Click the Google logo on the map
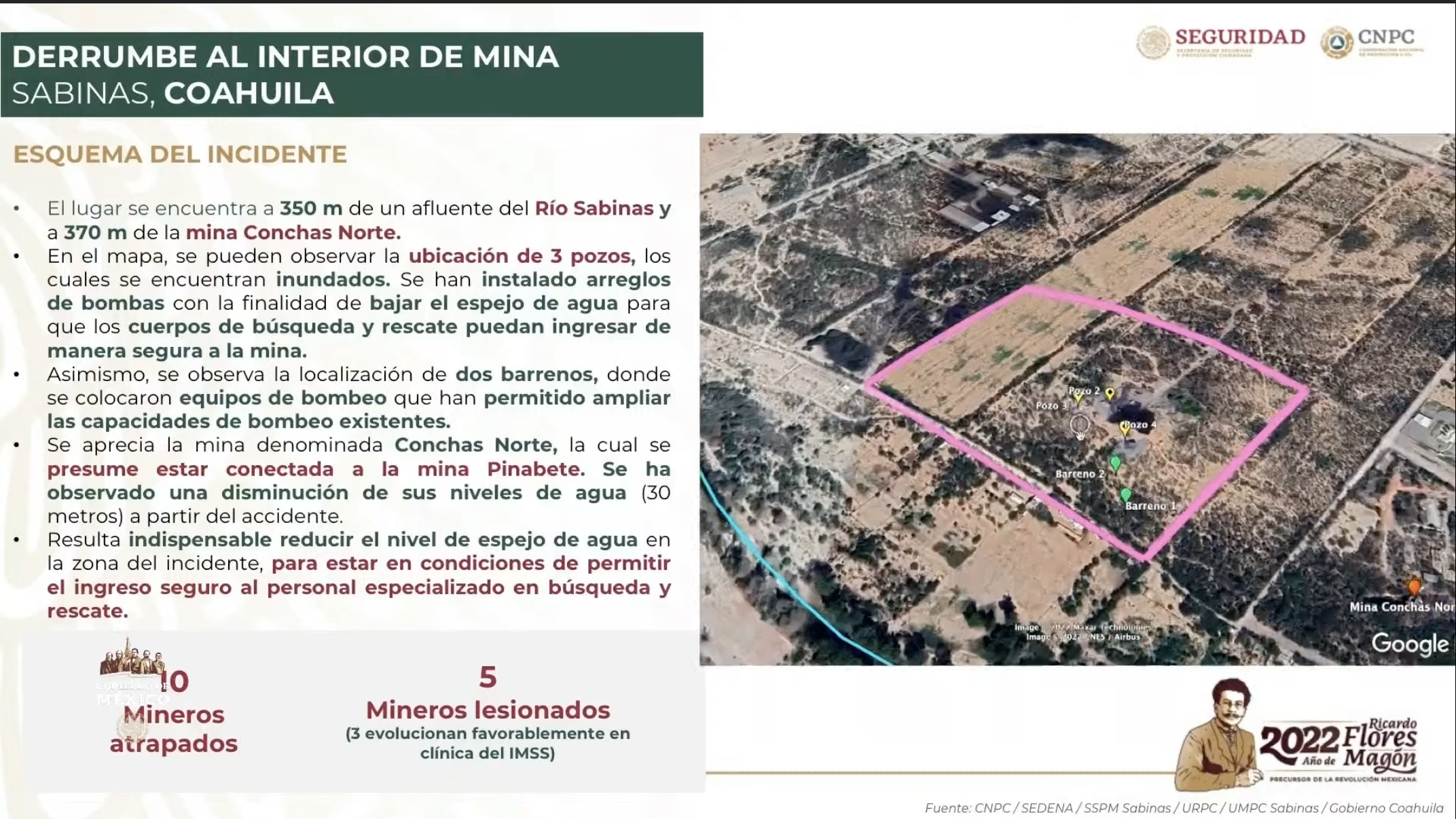Image resolution: width=1456 pixels, height=819 pixels. (x=1409, y=643)
